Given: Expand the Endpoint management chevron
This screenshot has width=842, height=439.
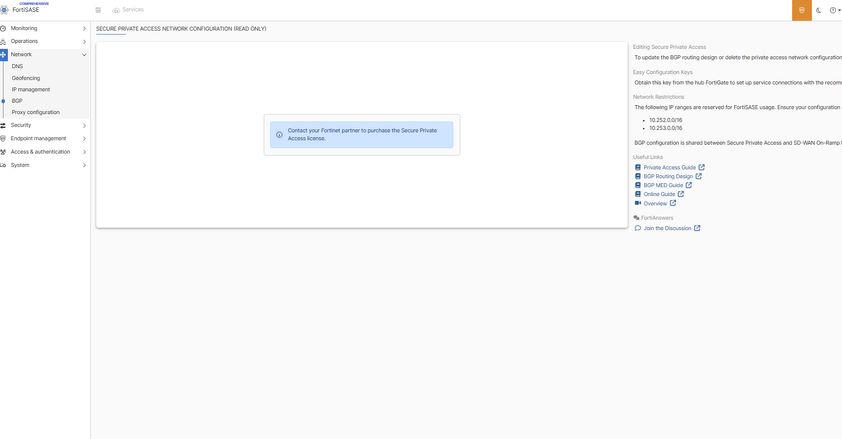Looking at the screenshot, I should [84, 138].
